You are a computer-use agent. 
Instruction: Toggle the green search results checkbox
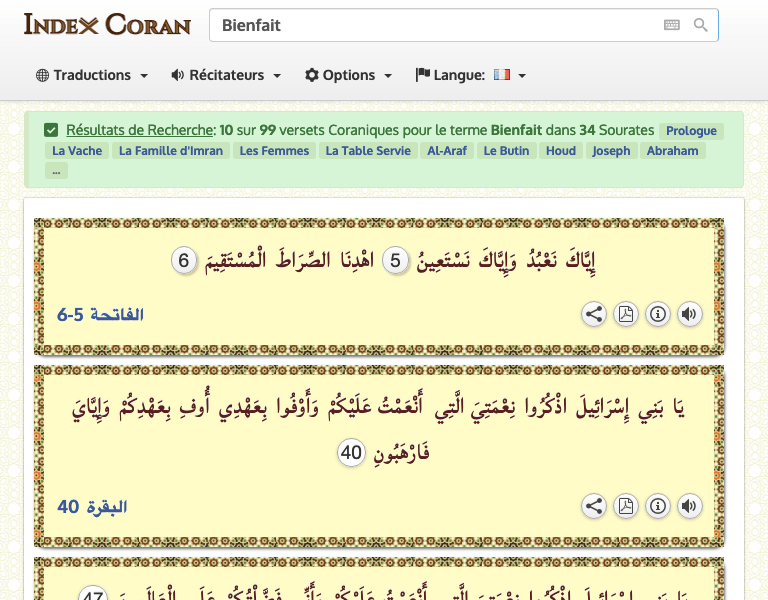(51, 130)
